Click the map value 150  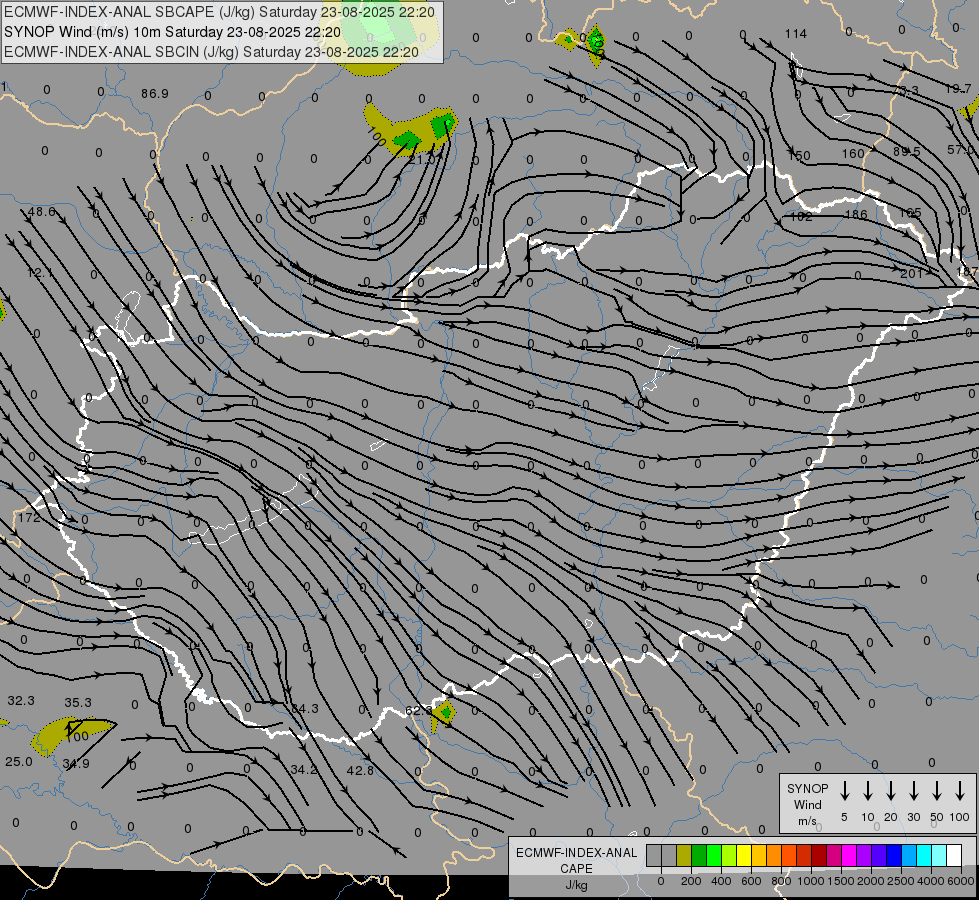coord(799,156)
